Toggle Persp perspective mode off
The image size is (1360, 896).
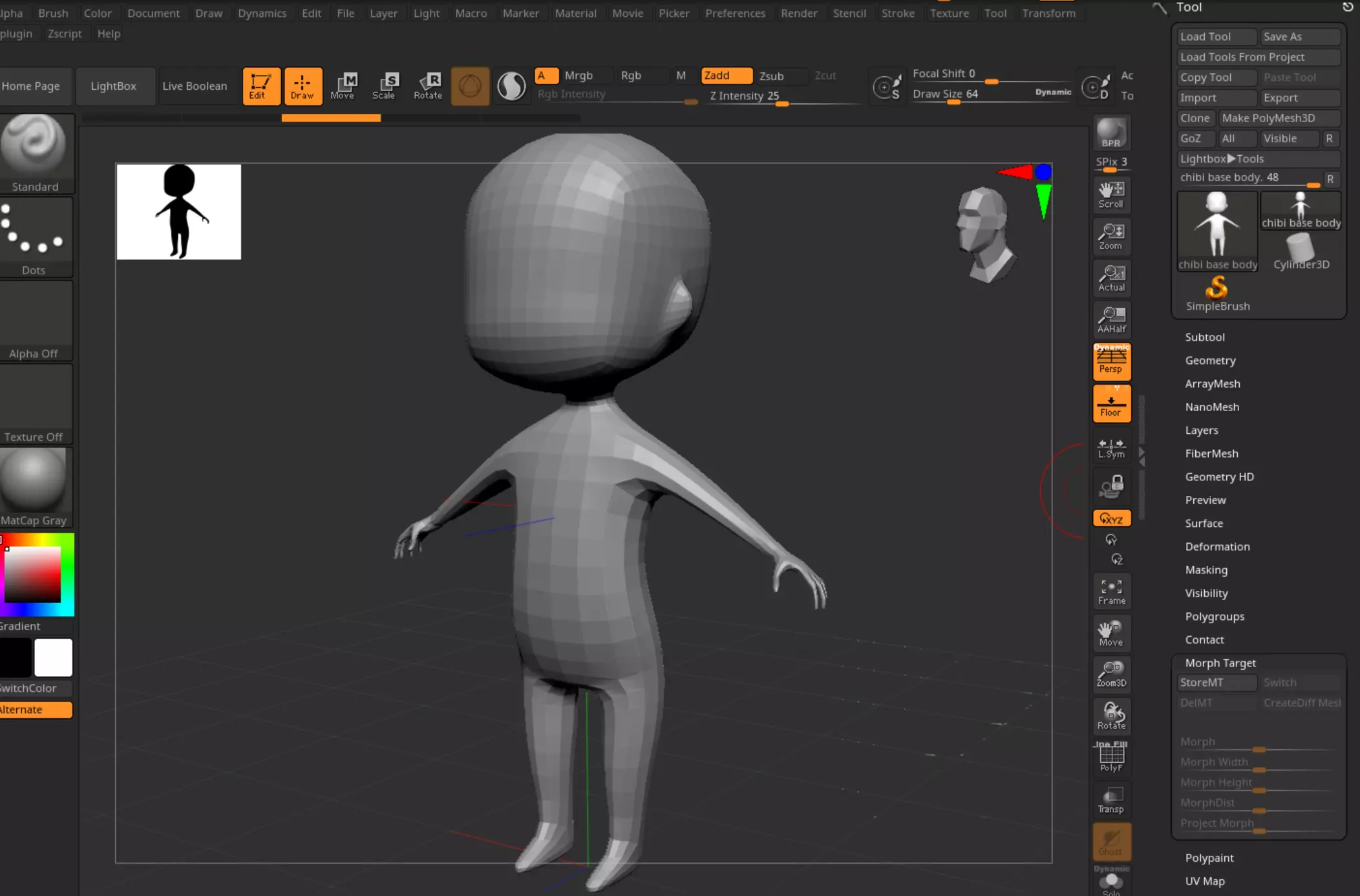tap(1111, 361)
